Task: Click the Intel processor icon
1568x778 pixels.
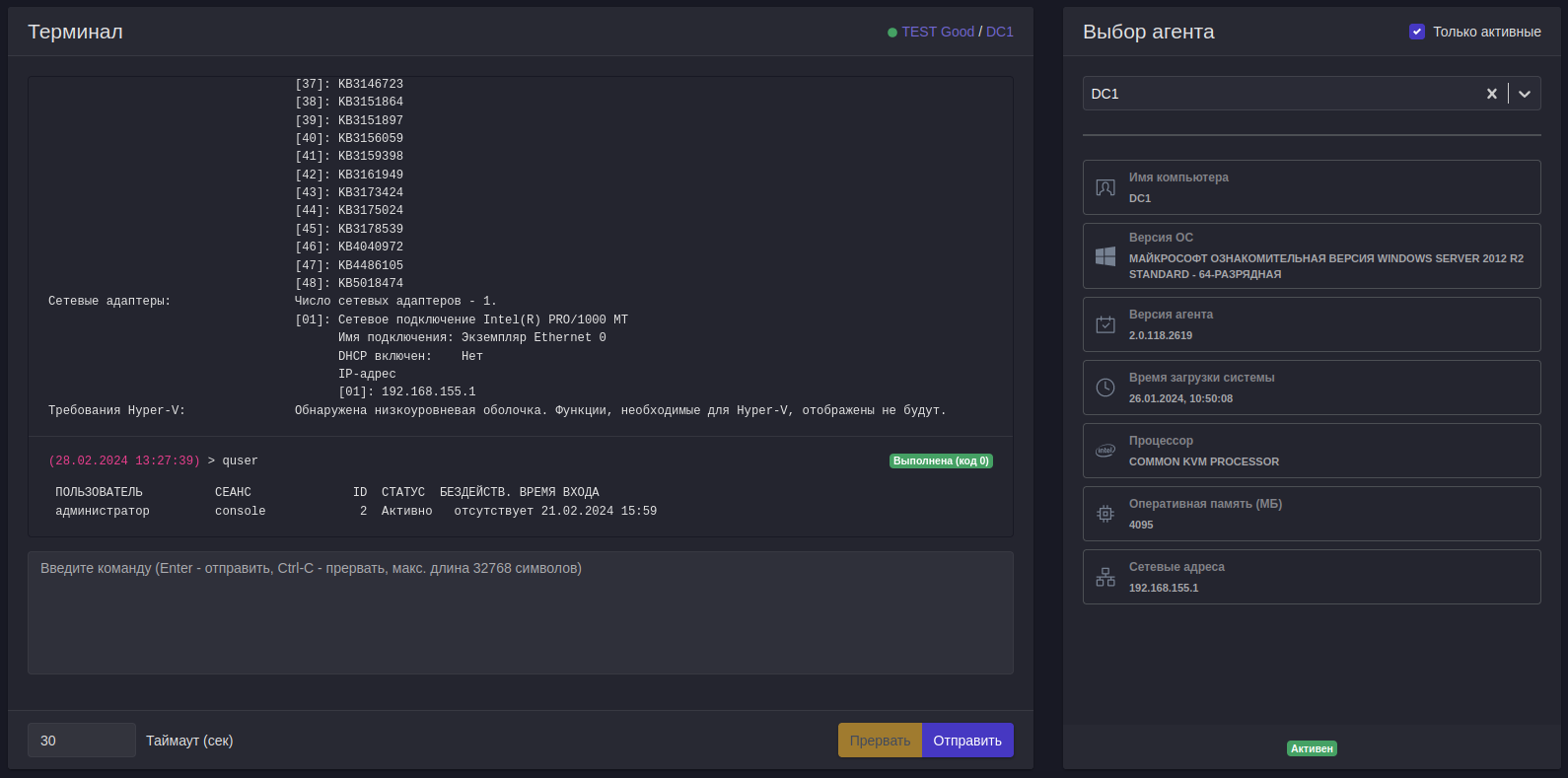Action: pyautogui.click(x=1105, y=451)
